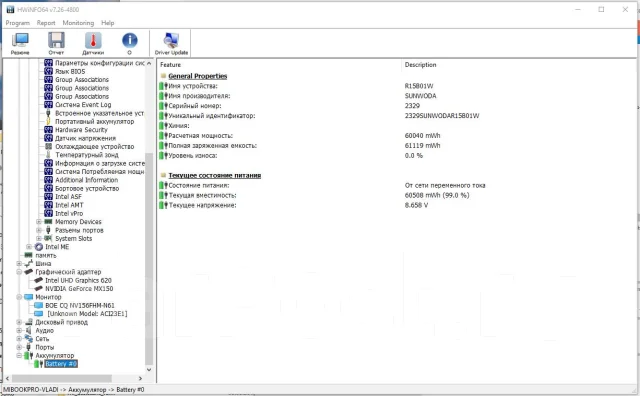Expand the Intel ME node
The height and width of the screenshot is (396, 640).
(x=29, y=247)
